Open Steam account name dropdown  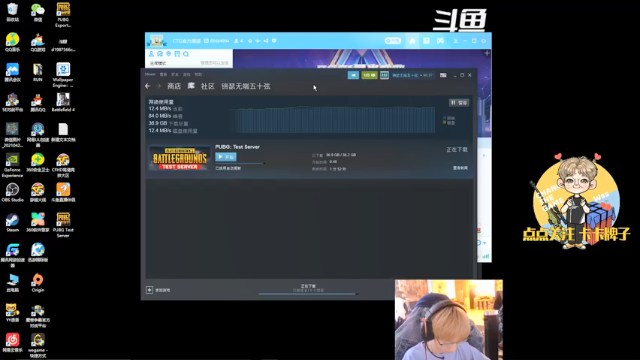pyautogui.click(x=412, y=75)
